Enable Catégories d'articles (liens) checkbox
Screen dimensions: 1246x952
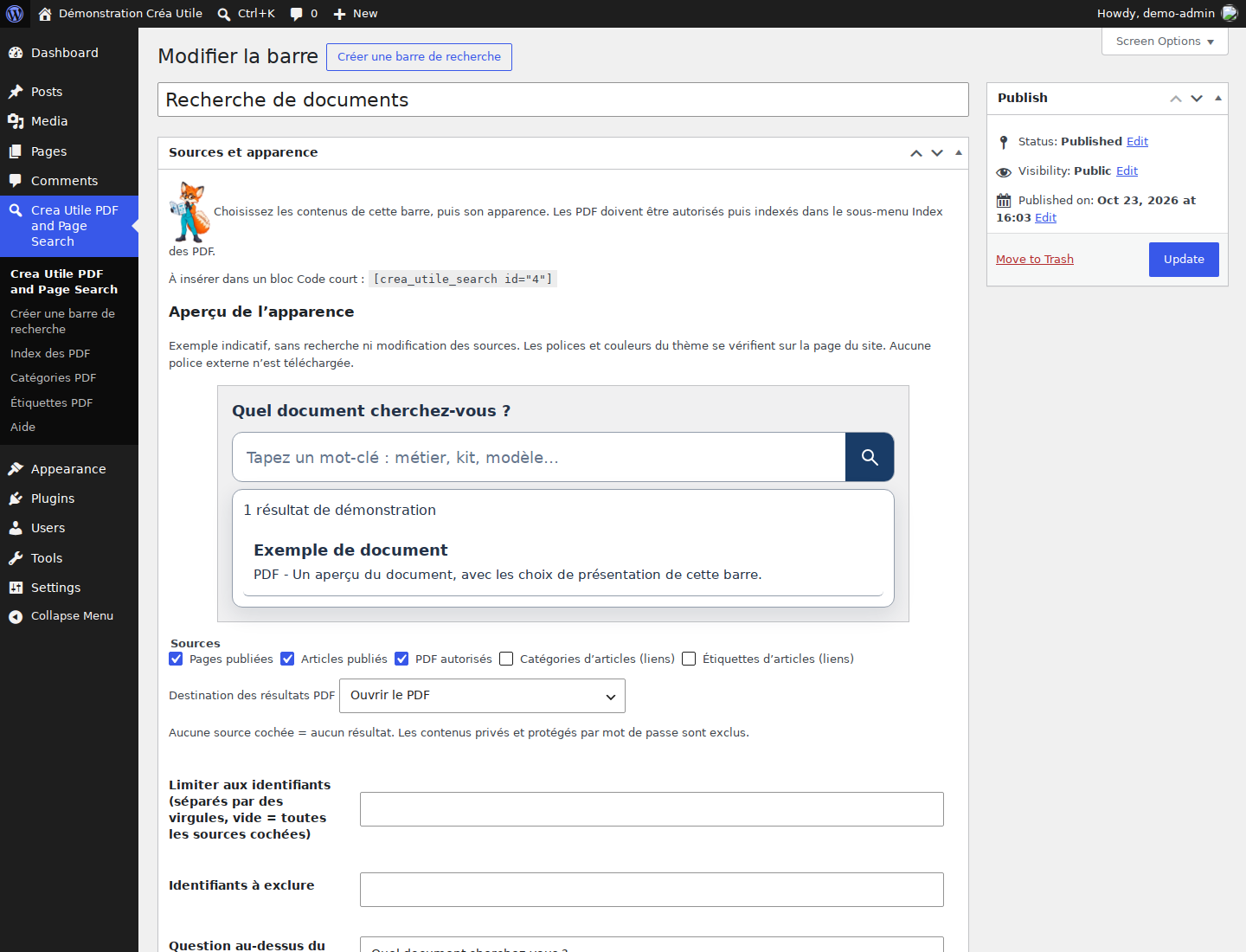pyautogui.click(x=507, y=659)
